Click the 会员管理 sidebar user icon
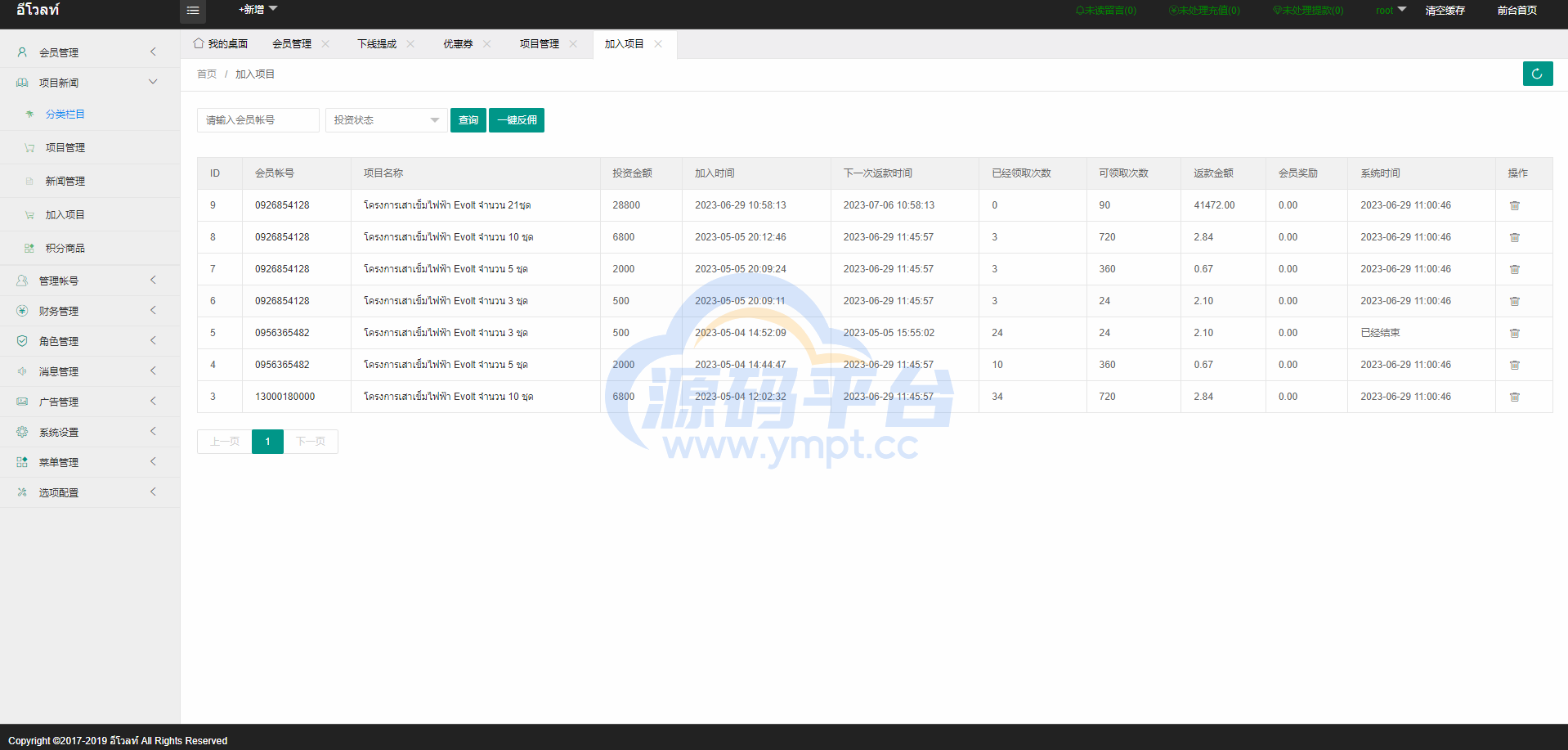This screenshot has height=750, width=1568. [x=22, y=52]
